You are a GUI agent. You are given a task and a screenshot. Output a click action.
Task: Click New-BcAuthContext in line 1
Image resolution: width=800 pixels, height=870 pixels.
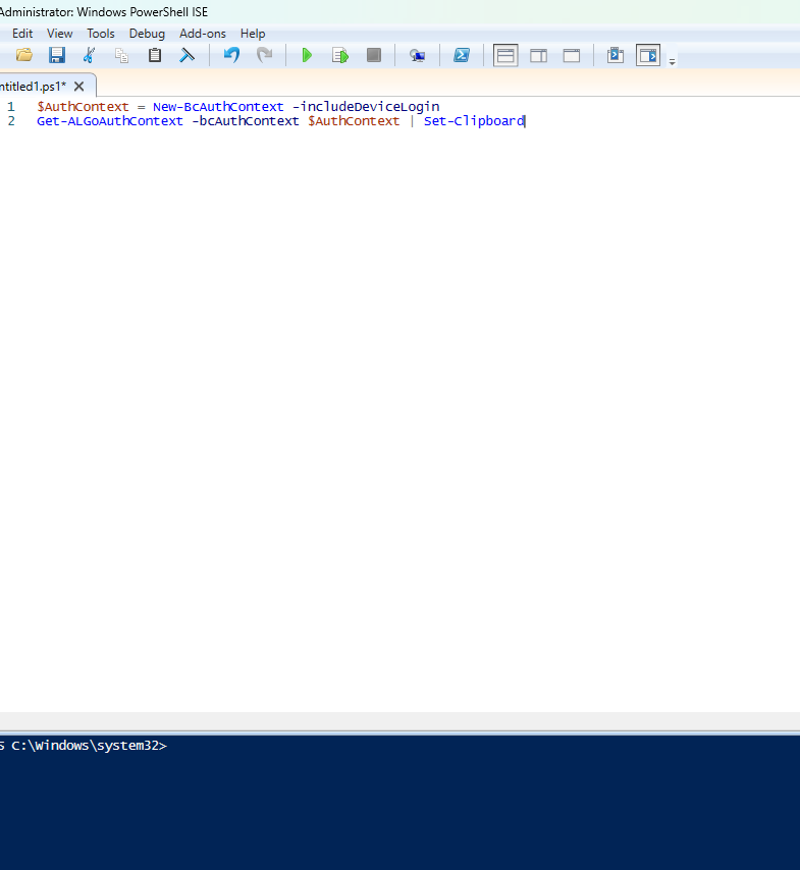218,107
